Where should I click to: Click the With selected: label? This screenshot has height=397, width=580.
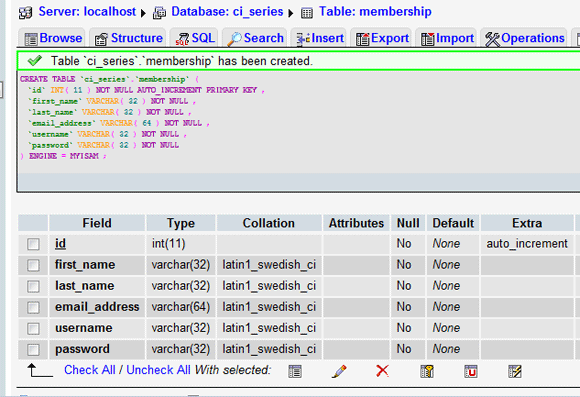pyautogui.click(x=233, y=370)
